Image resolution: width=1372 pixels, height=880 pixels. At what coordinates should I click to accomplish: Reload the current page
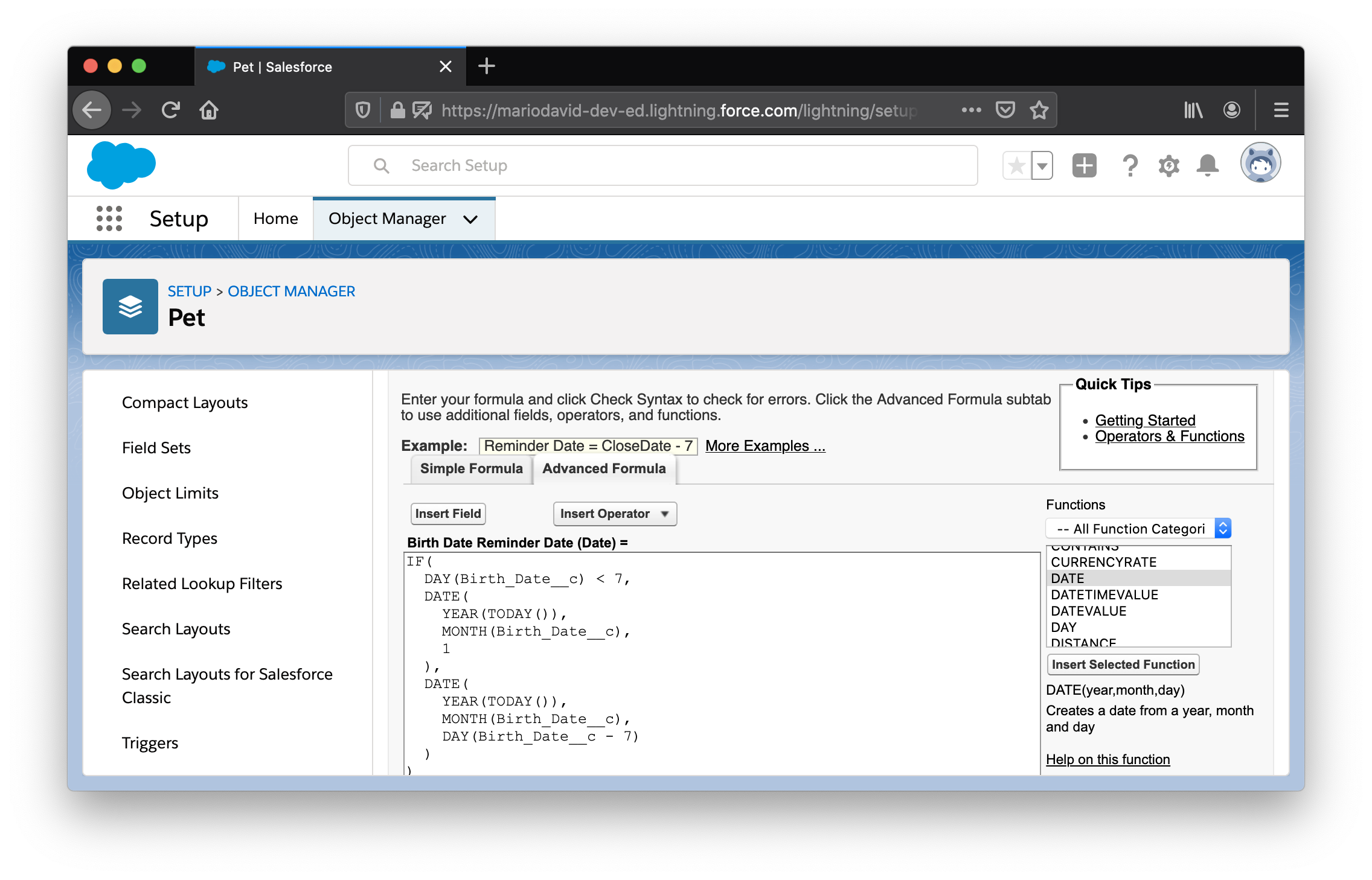(x=170, y=110)
